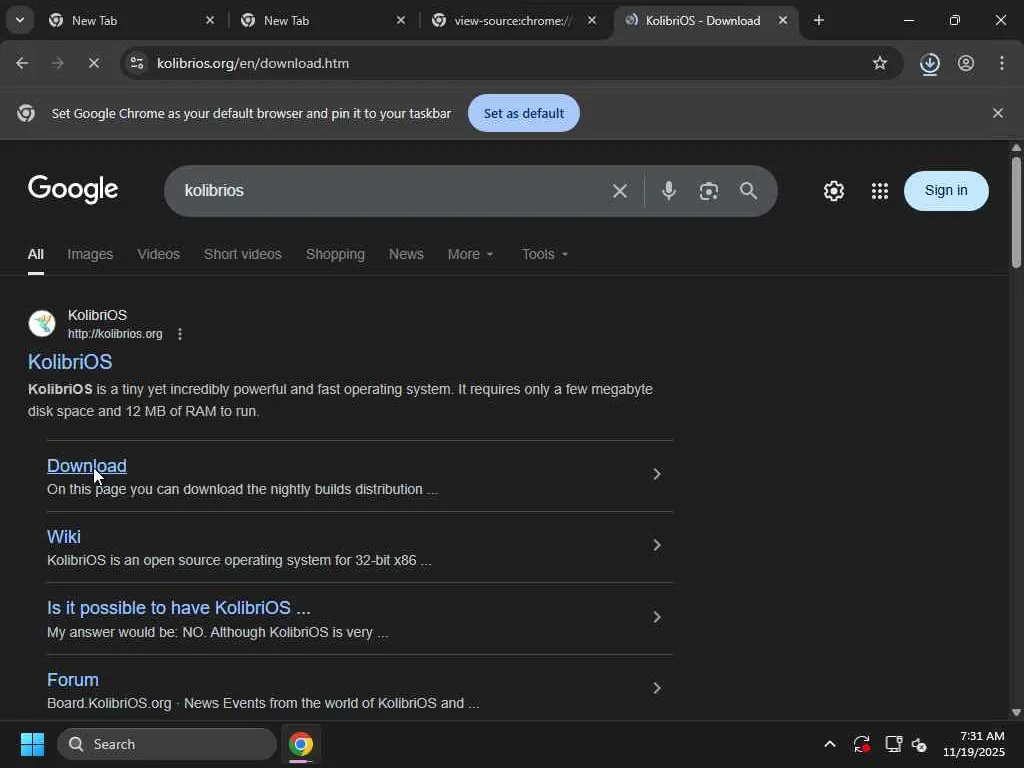Show hidden system tray icons
Viewport: 1024px width, 768px height.
pos(829,744)
